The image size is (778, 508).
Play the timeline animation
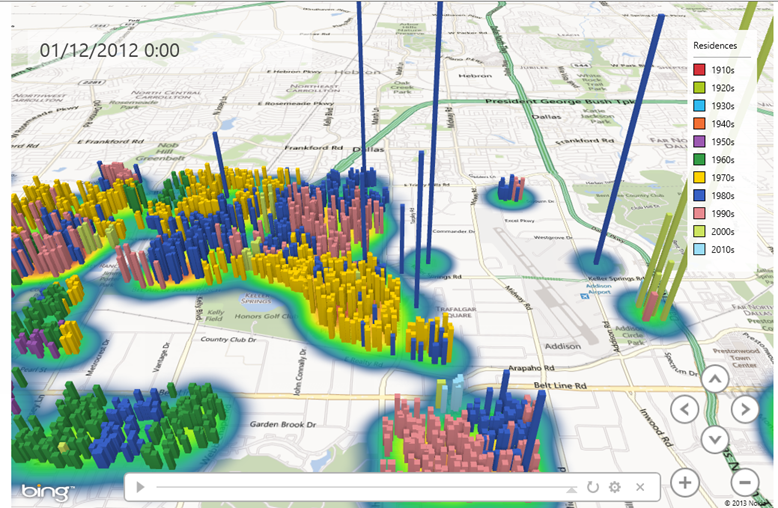point(140,487)
